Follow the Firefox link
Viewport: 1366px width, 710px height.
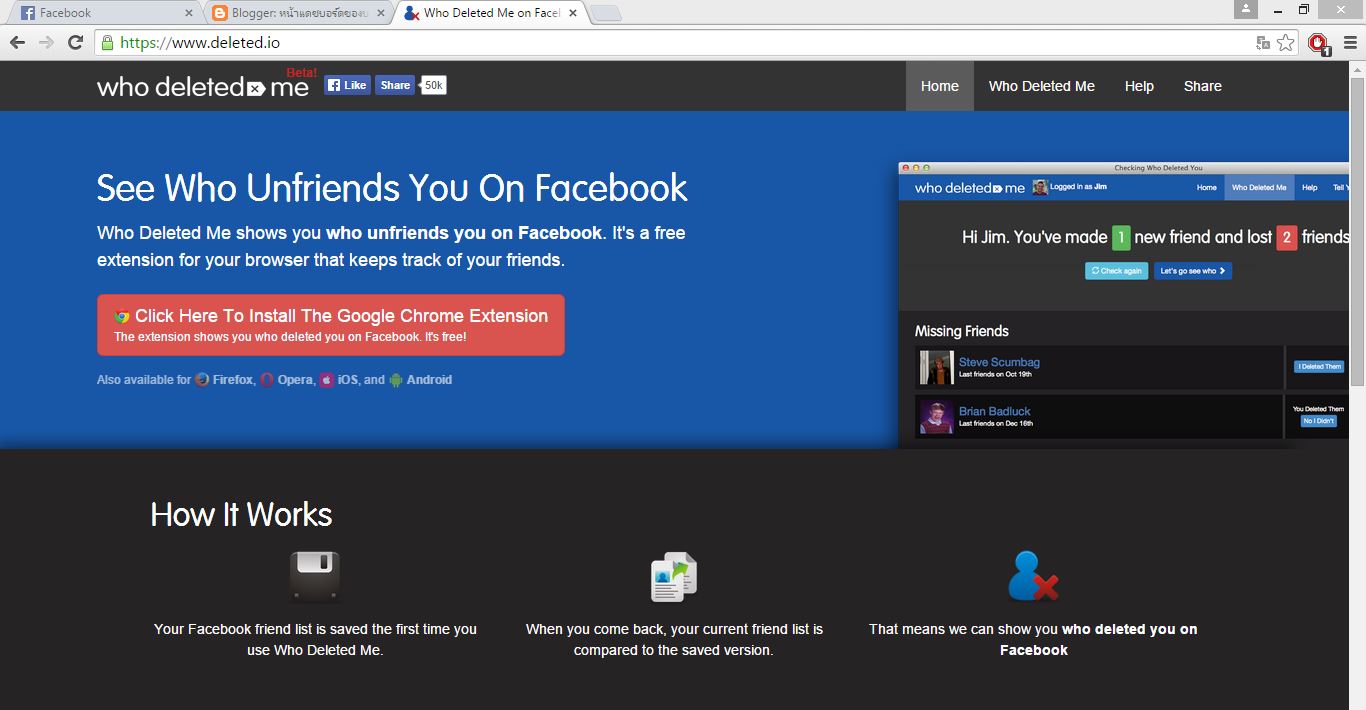[233, 380]
